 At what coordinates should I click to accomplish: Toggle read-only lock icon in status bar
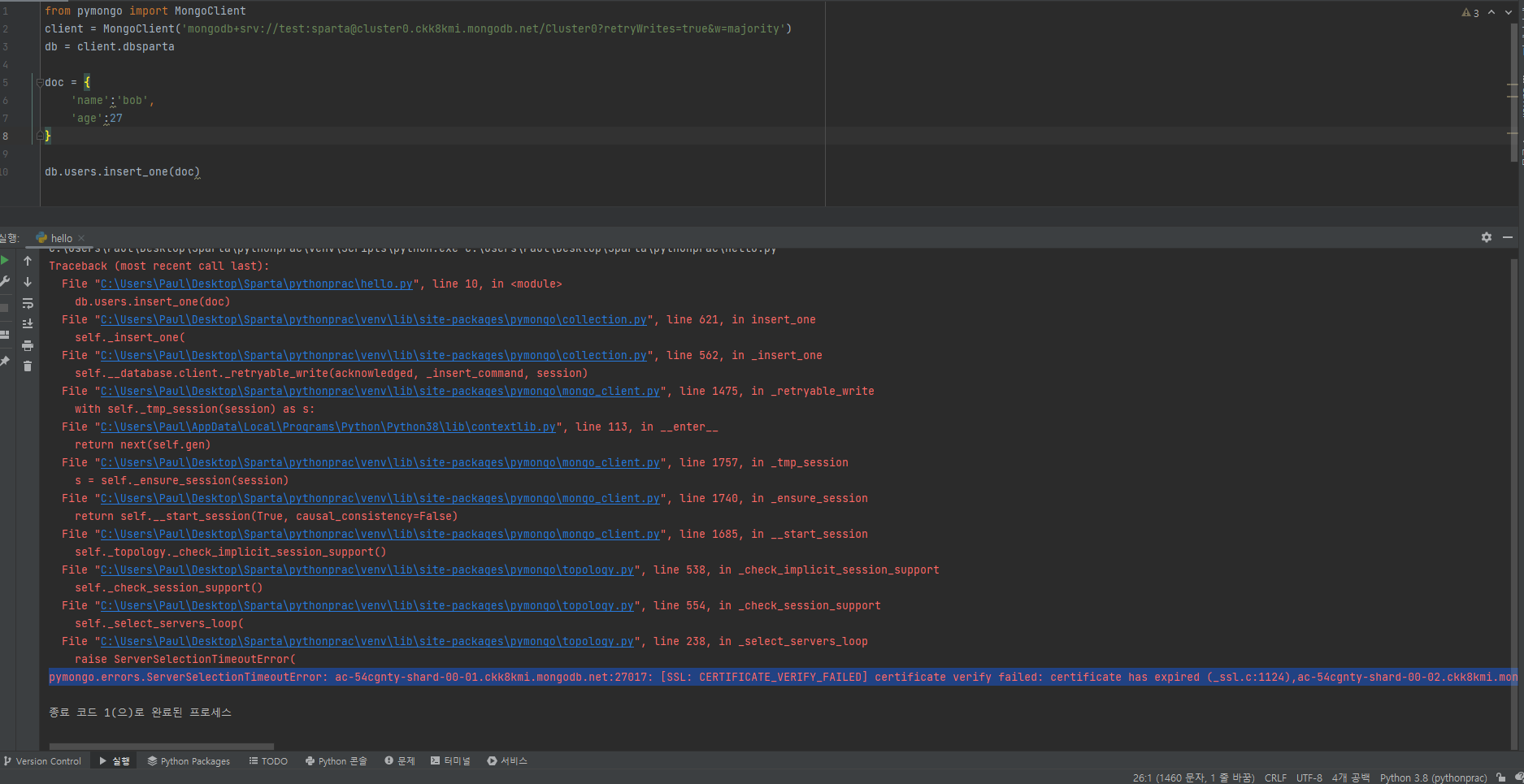(1501, 778)
